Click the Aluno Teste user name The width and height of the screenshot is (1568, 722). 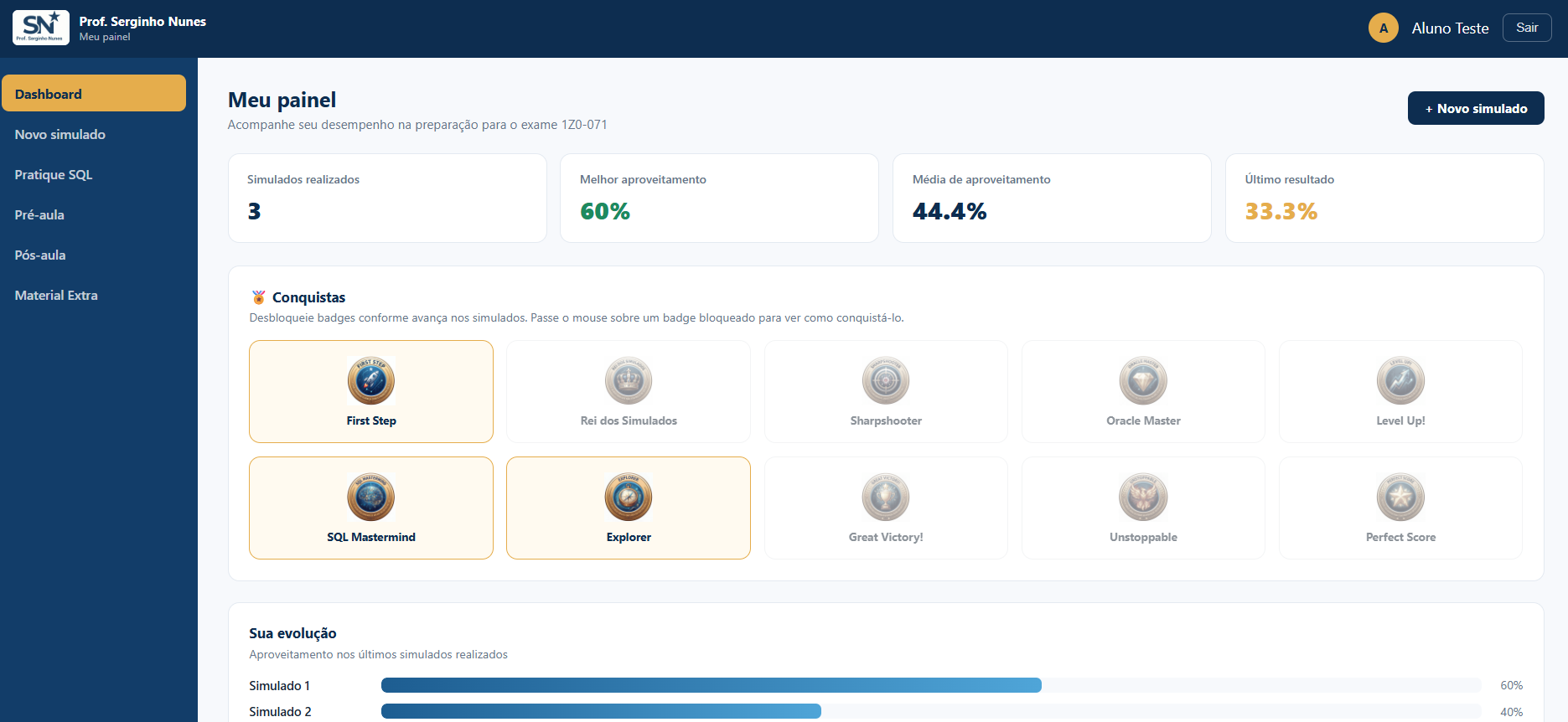(1450, 28)
